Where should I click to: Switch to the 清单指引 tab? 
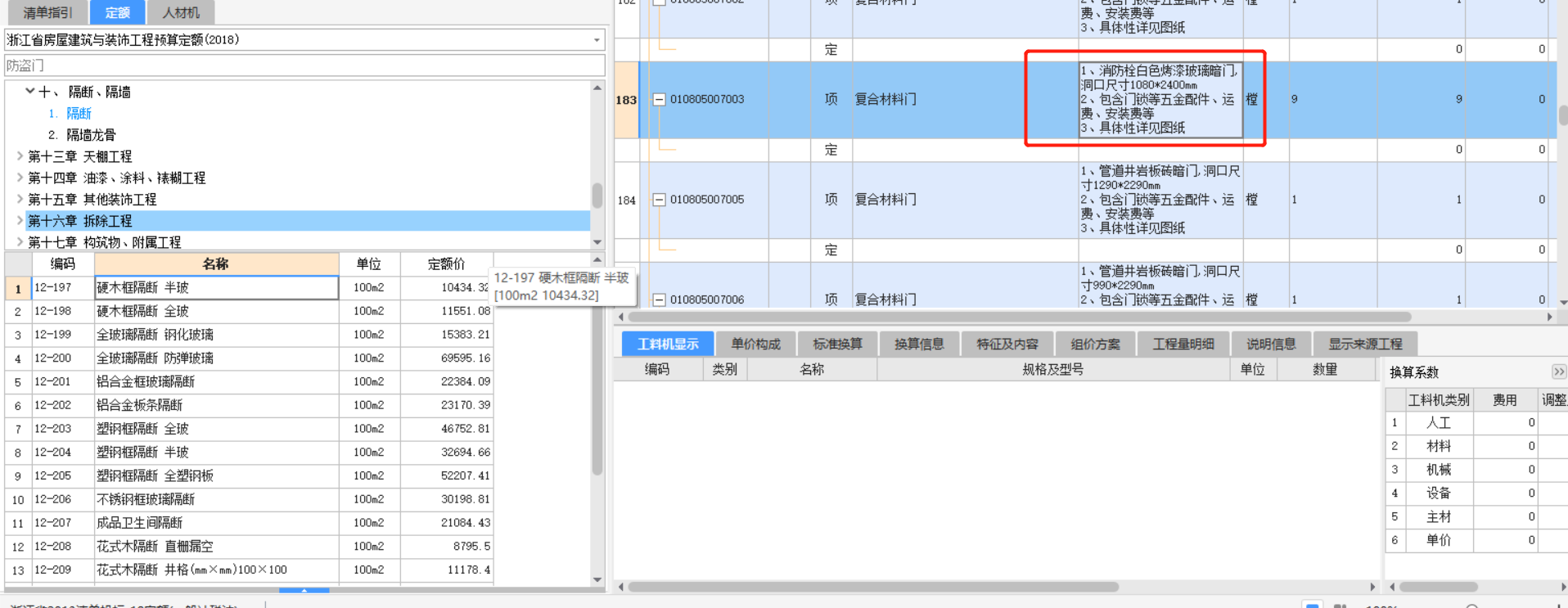47,12
